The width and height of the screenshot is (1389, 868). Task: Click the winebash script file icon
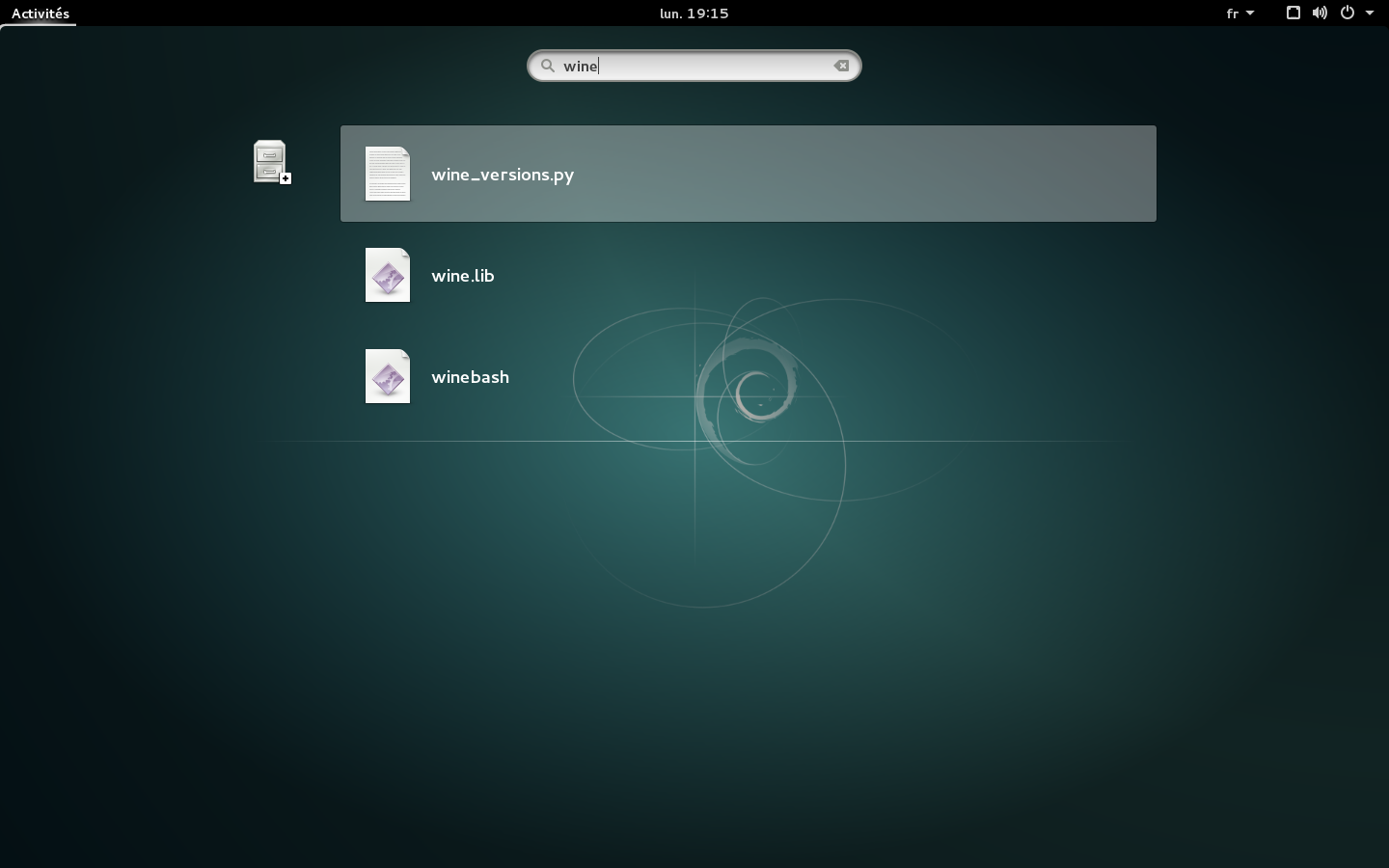(x=388, y=376)
